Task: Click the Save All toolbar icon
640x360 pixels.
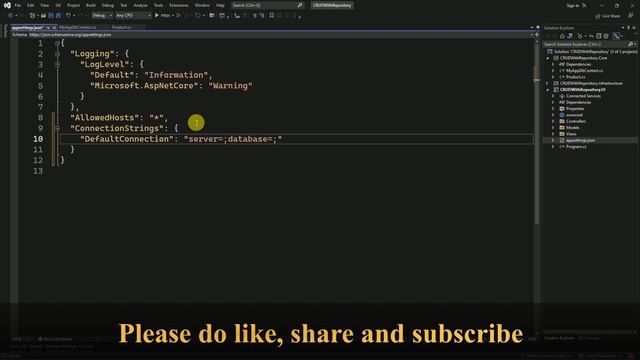Action: (58, 16)
